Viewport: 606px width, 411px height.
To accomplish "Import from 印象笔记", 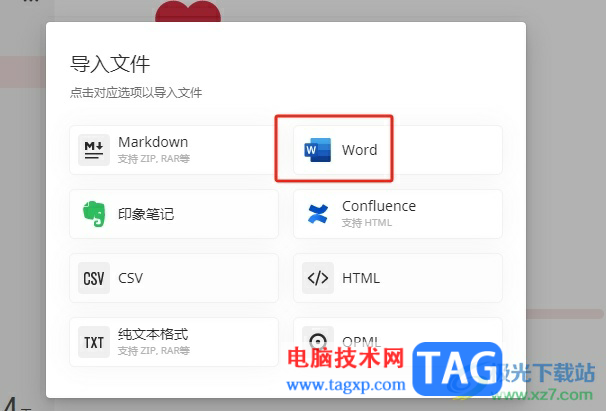I will click(174, 214).
